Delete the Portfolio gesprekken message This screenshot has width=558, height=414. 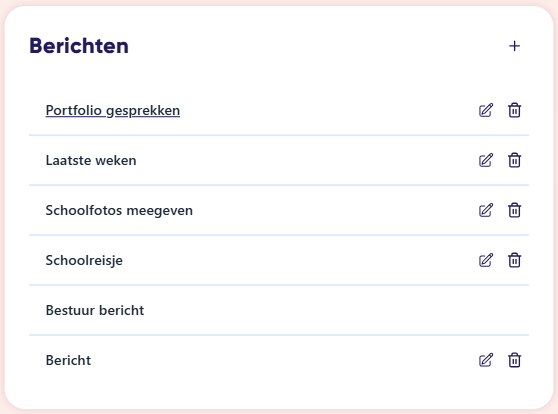tap(514, 110)
